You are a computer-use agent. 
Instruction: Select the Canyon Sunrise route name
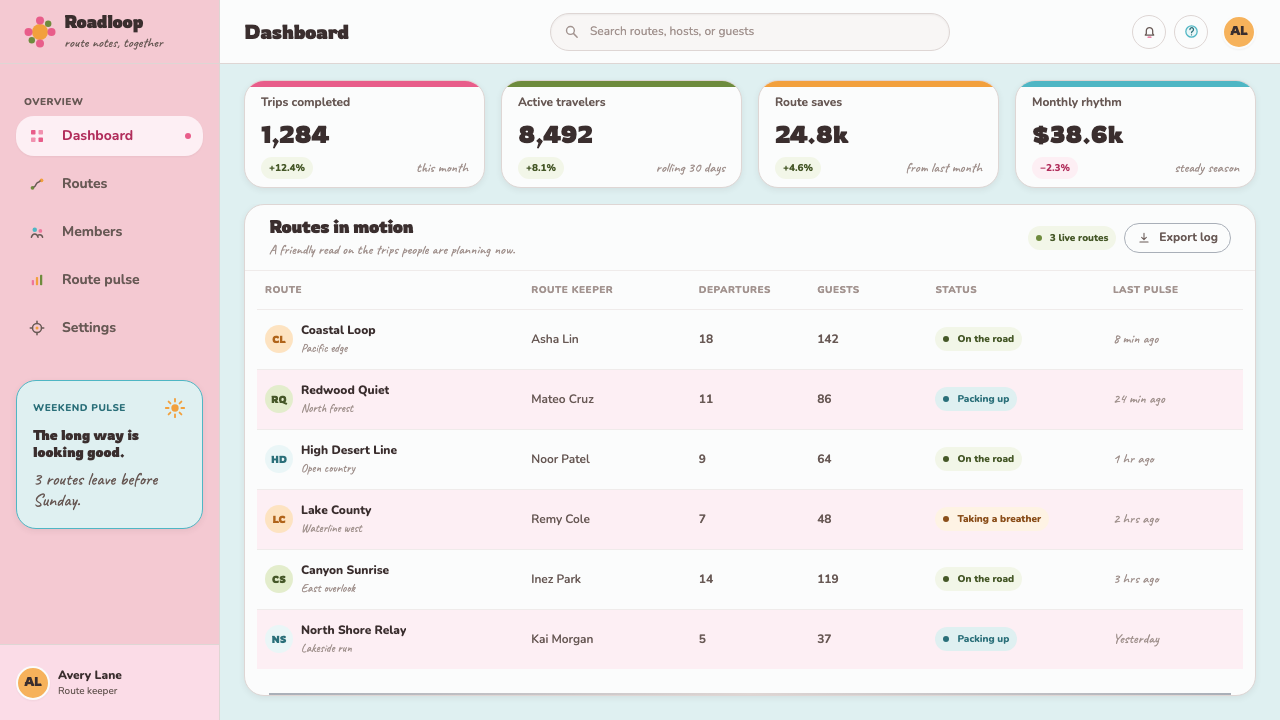345,570
